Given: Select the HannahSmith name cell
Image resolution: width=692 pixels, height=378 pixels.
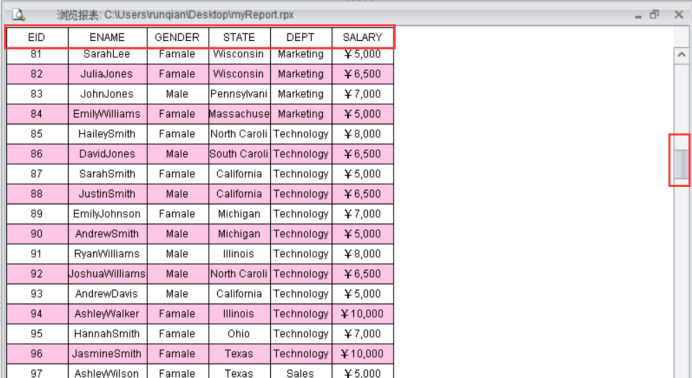Looking at the screenshot, I should (x=108, y=334).
